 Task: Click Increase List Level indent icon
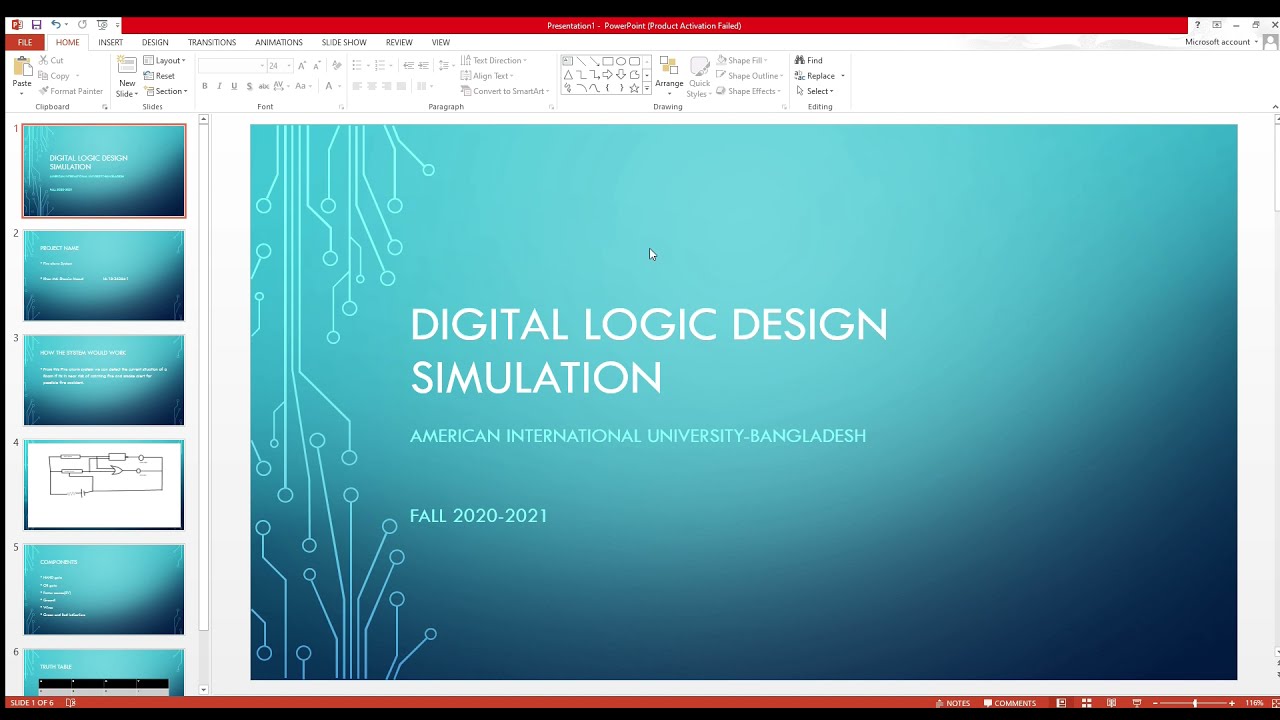[x=423, y=65]
